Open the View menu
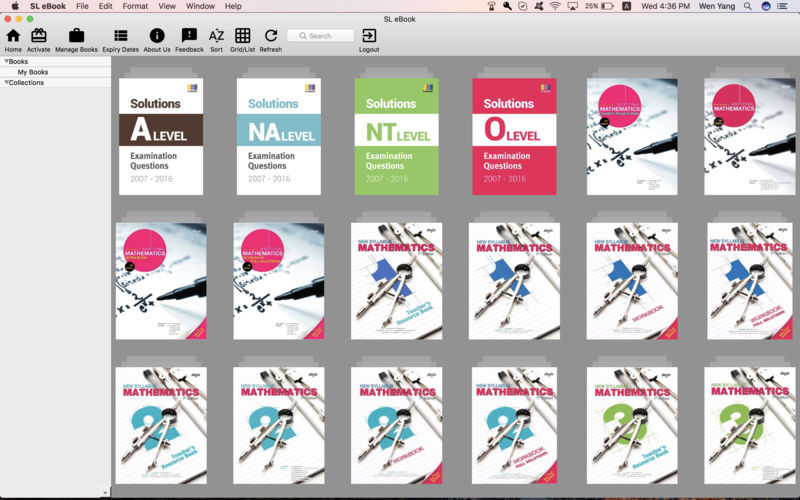This screenshot has width=800, height=500. pos(167,6)
